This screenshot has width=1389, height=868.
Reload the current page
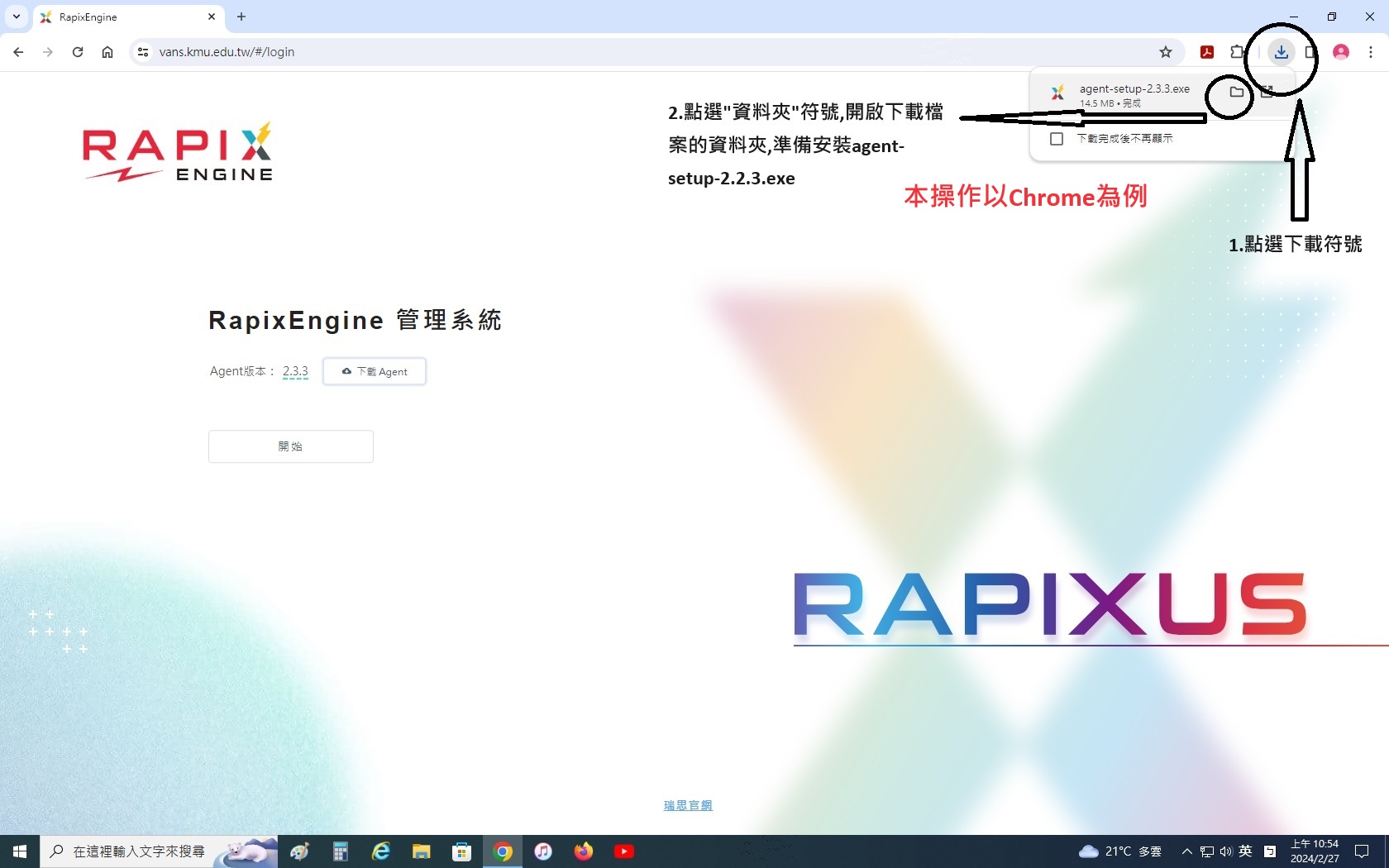coord(78,52)
